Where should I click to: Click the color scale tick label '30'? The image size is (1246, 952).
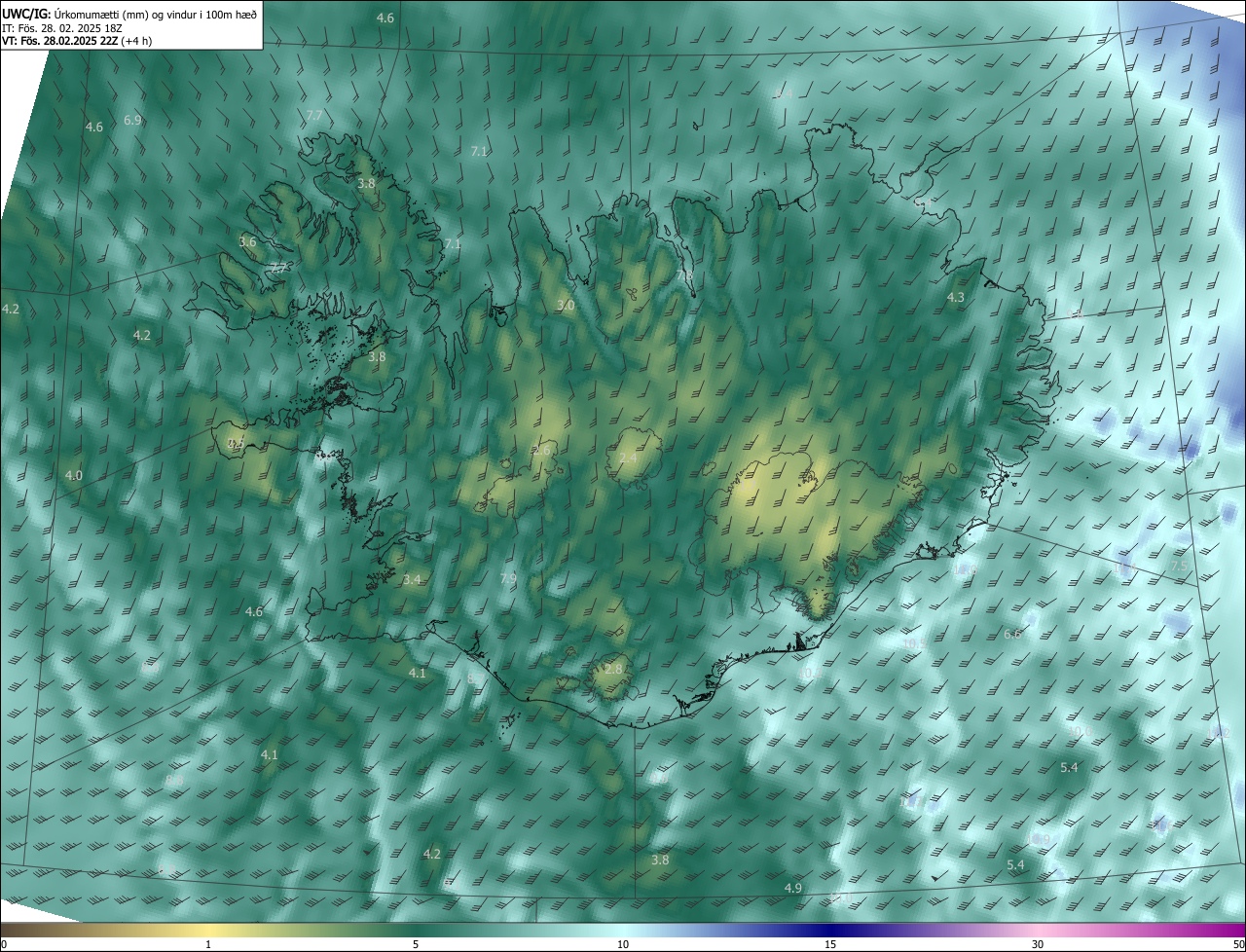click(1038, 944)
